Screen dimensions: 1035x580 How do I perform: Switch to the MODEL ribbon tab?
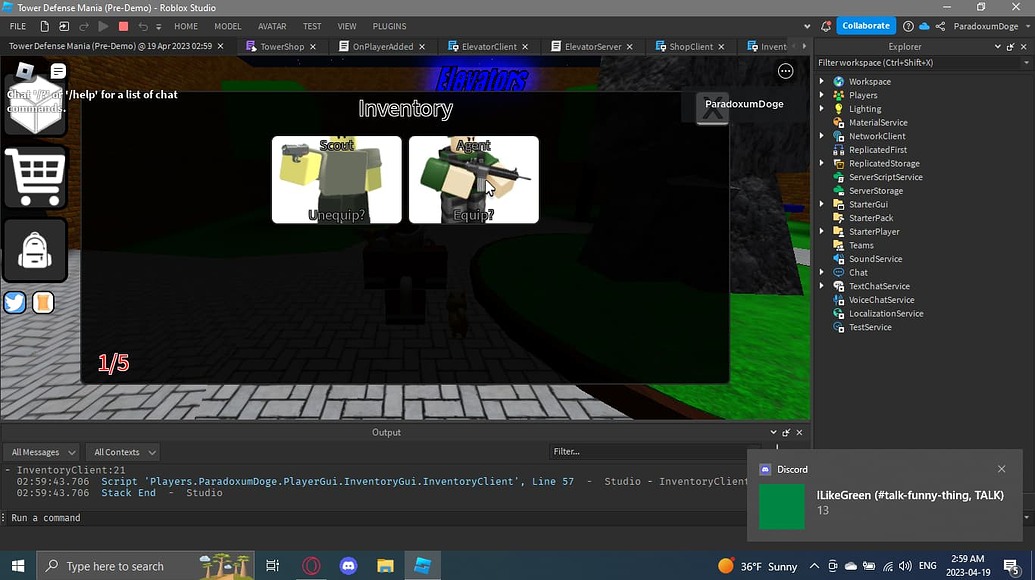tap(228, 26)
